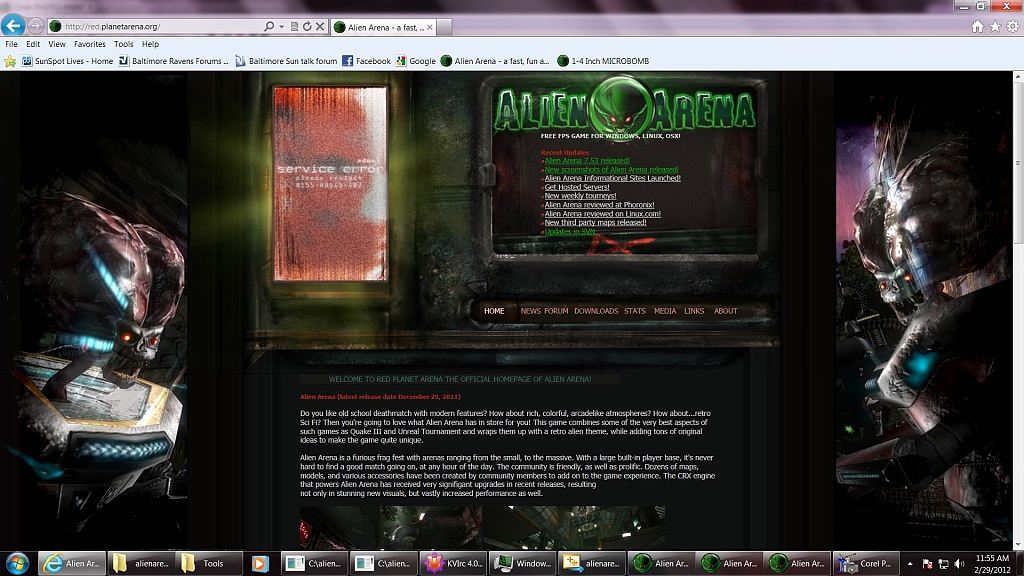
Task: Open the SunSpot Lives - Home bookmark
Action: coord(67,61)
